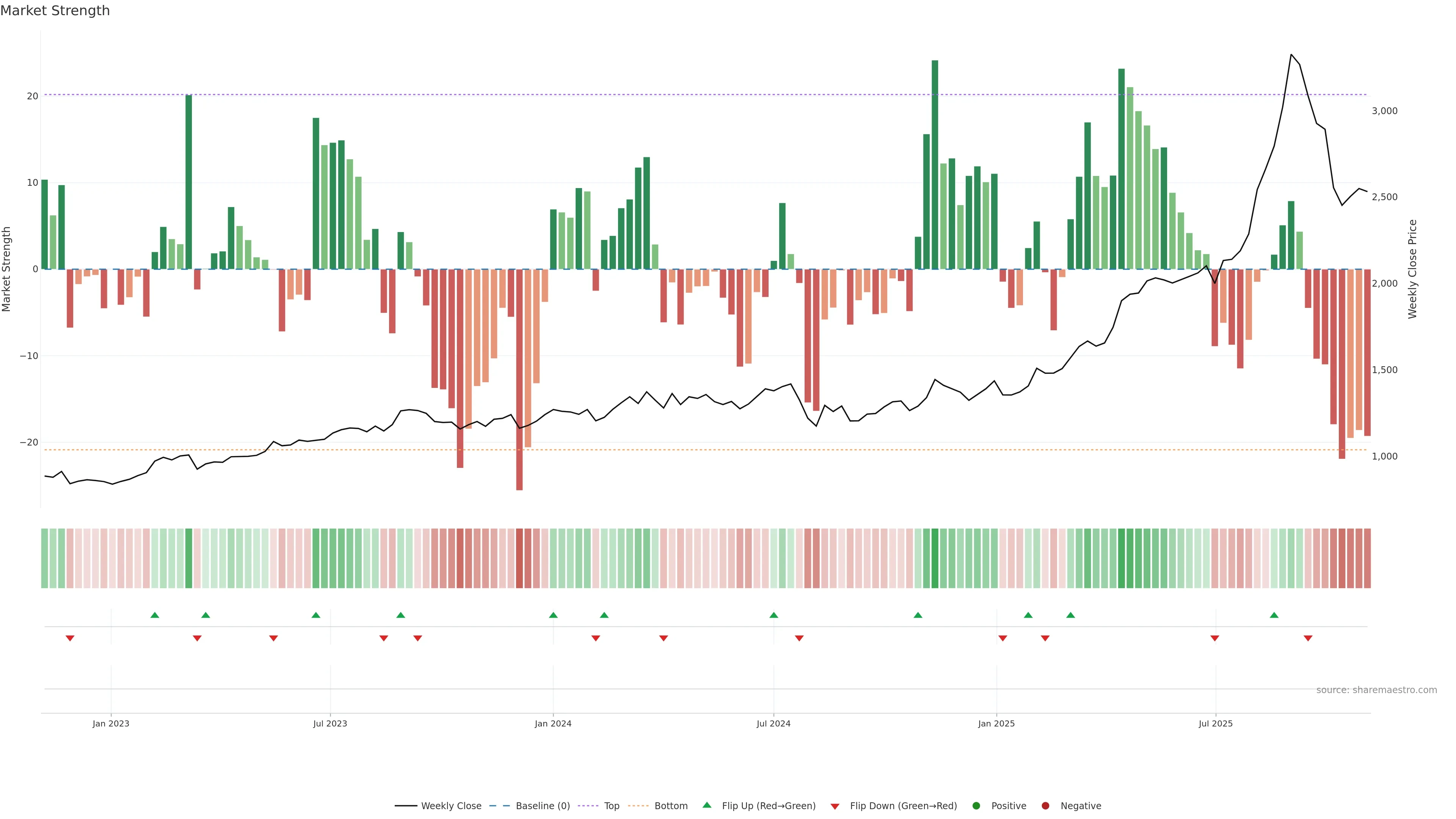Click the Jul 2024 x-axis label

point(773,723)
